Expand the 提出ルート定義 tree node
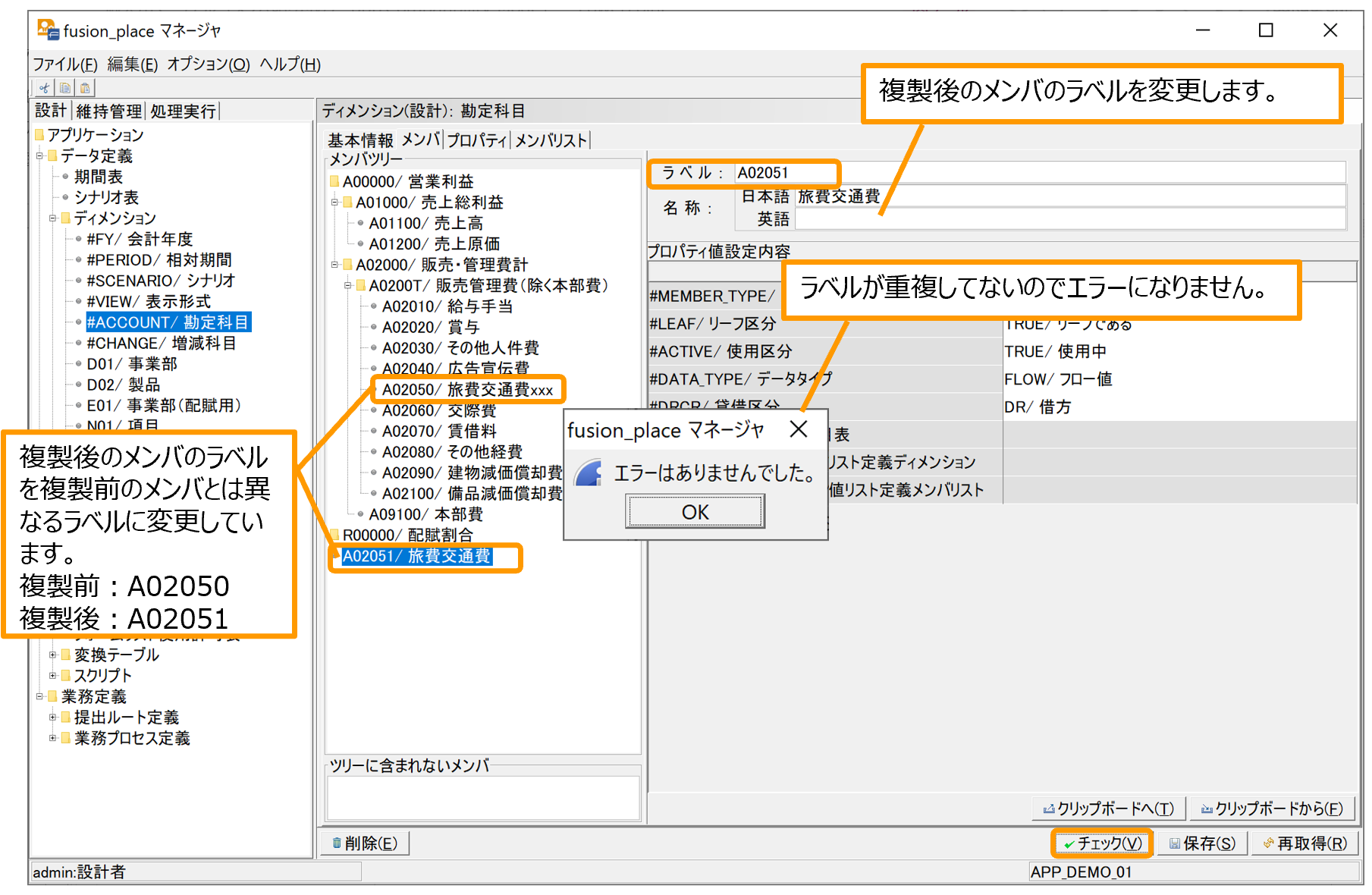 [x=53, y=717]
